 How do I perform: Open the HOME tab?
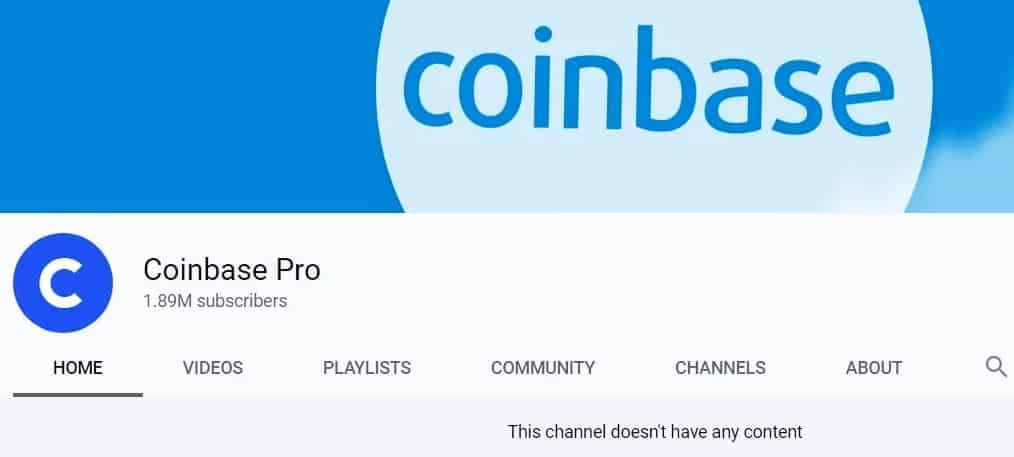[x=78, y=368]
